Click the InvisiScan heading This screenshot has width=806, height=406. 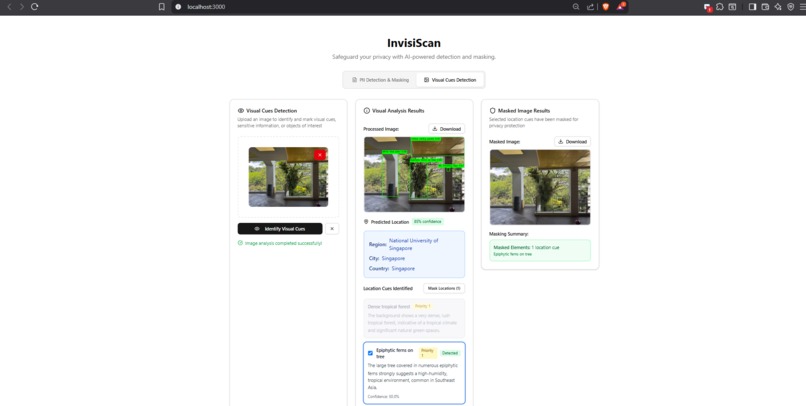click(414, 43)
